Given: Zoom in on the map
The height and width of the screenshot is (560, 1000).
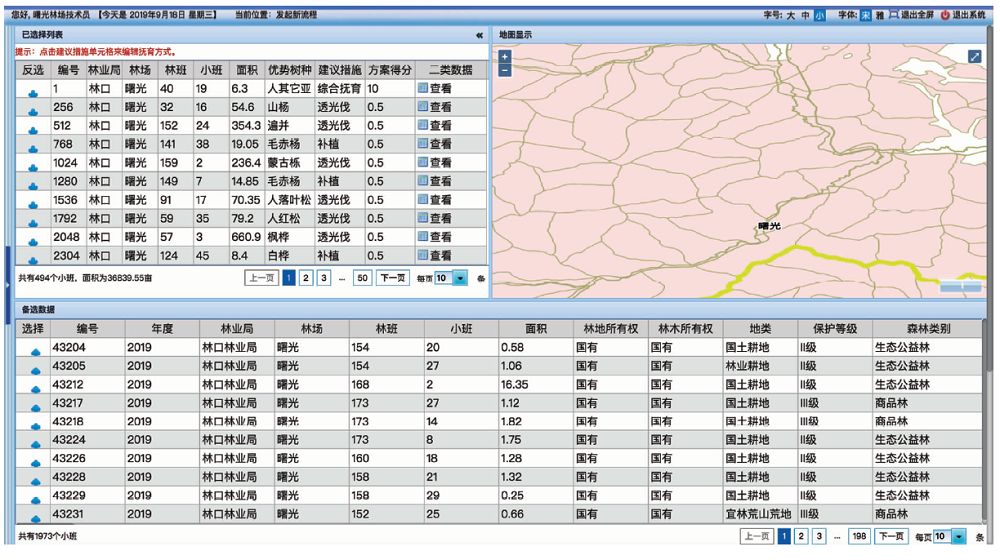Looking at the screenshot, I should [505, 57].
